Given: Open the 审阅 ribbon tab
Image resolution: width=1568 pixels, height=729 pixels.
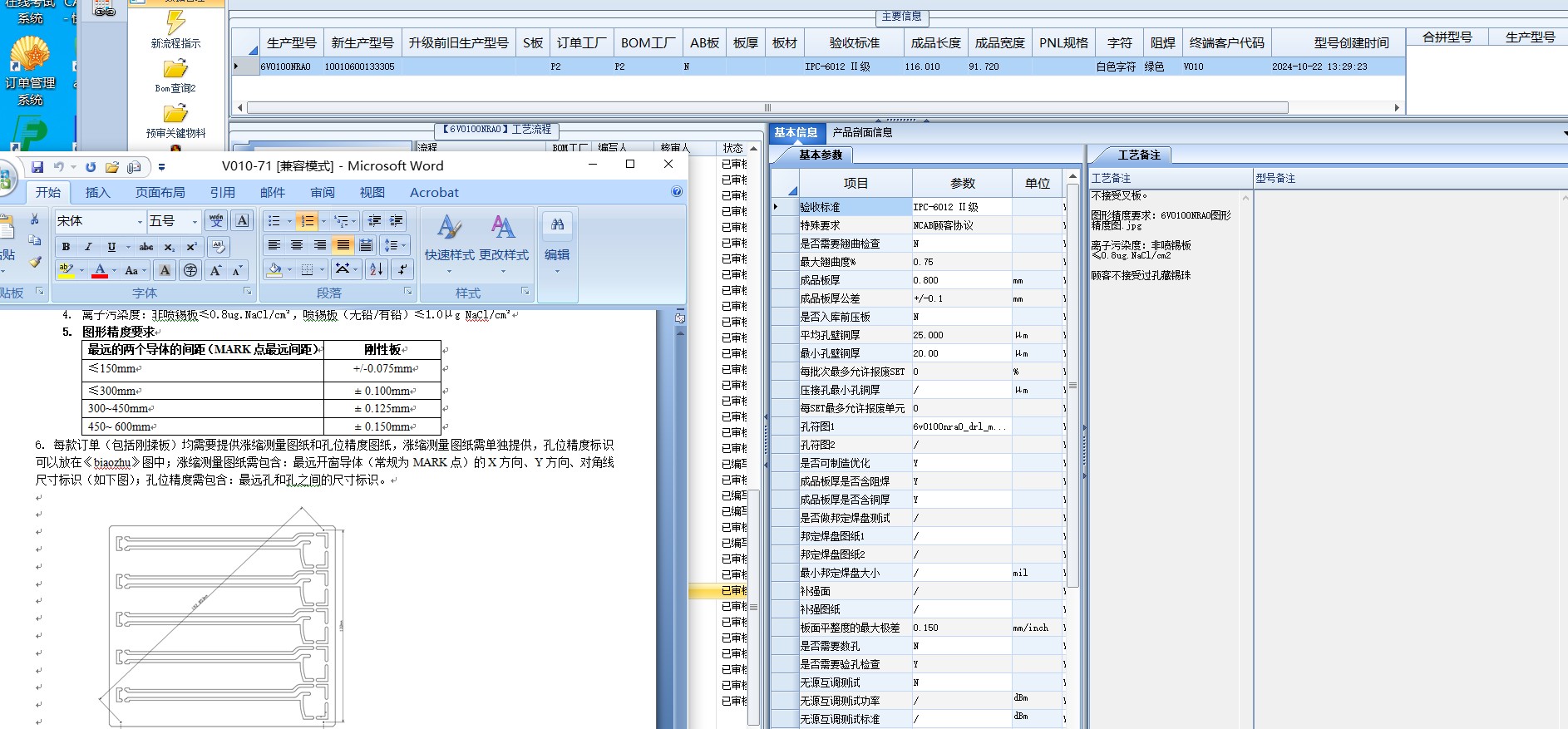Looking at the screenshot, I should pyautogui.click(x=323, y=192).
